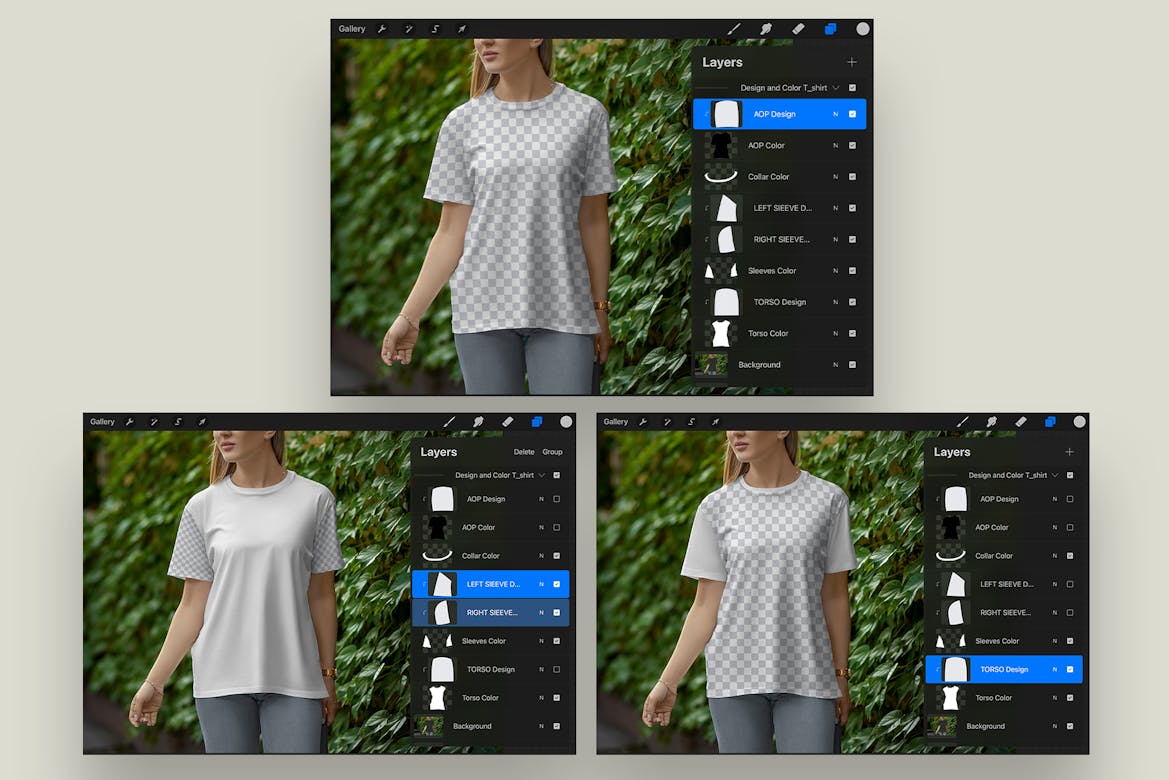Open the Actions menu with the wrench icon
The width and height of the screenshot is (1169, 780).
click(383, 29)
